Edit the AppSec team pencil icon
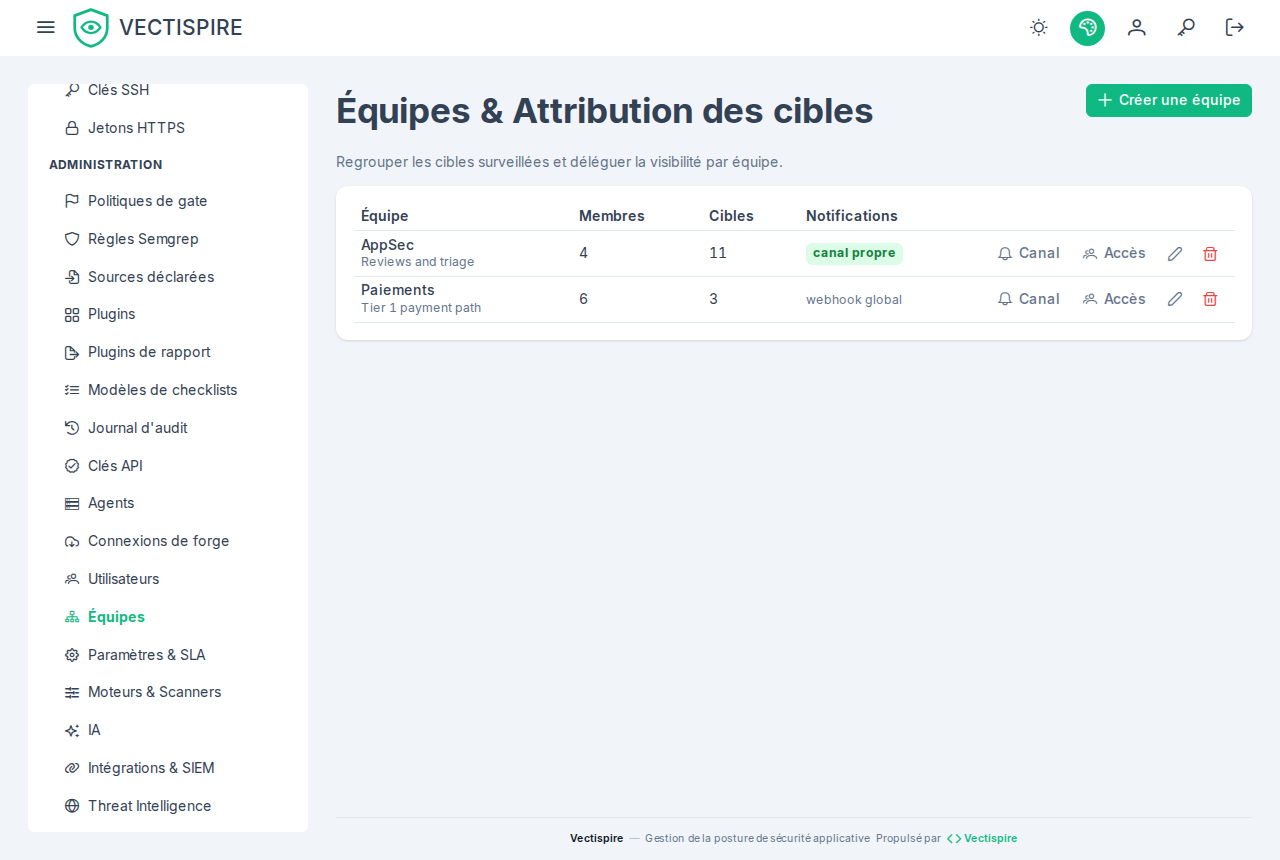The width and height of the screenshot is (1280, 860). pyautogui.click(x=1175, y=254)
